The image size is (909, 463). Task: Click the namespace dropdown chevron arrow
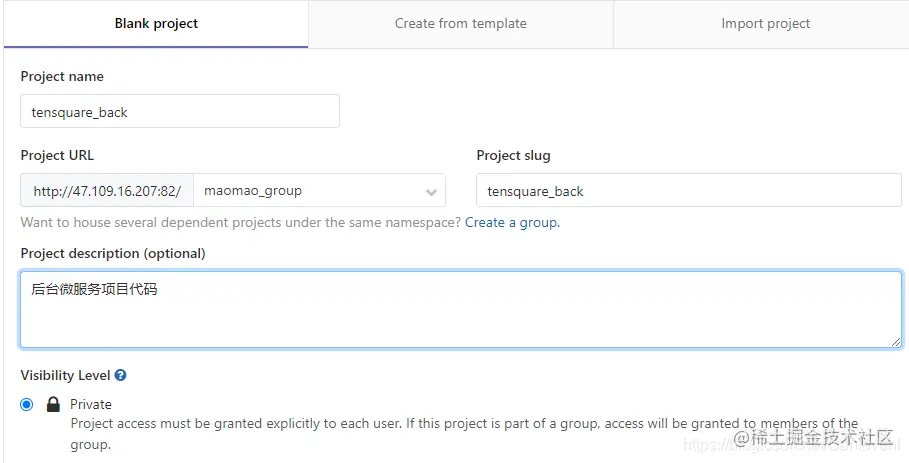click(431, 192)
